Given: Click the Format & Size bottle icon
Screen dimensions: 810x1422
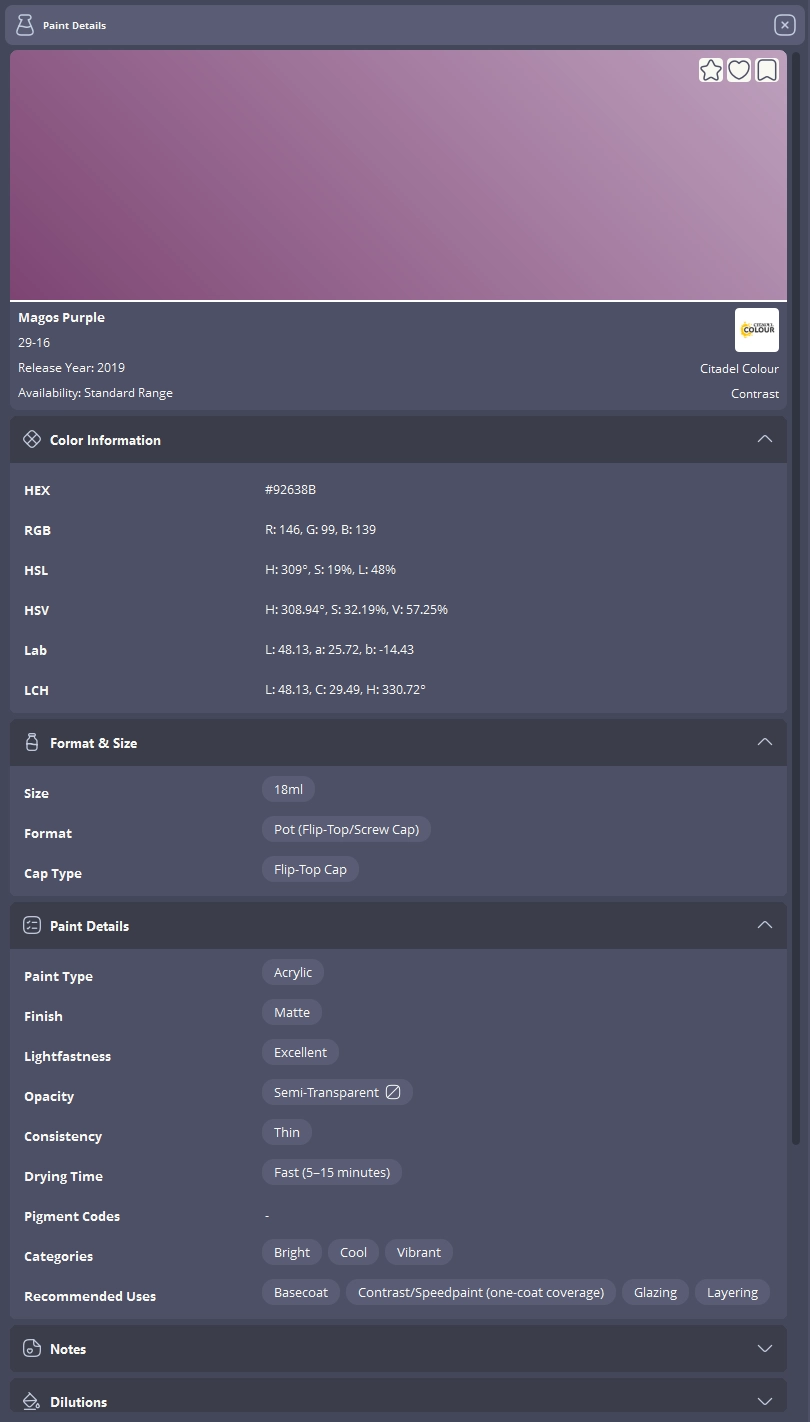Looking at the screenshot, I should point(32,742).
